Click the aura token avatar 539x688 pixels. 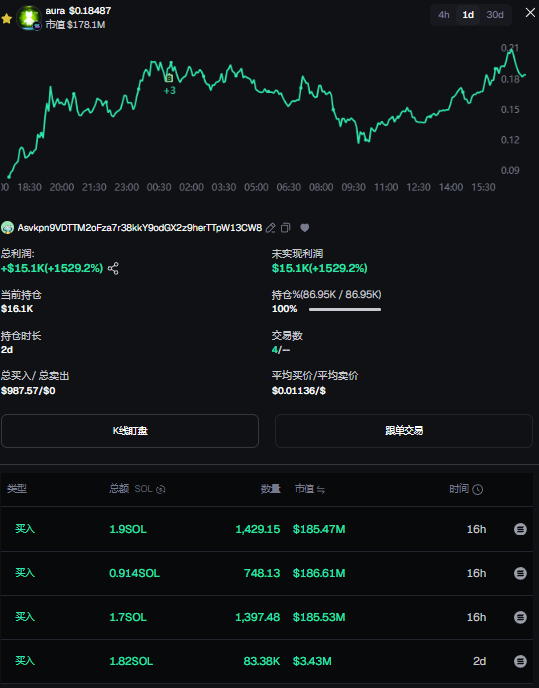click(x=29, y=18)
